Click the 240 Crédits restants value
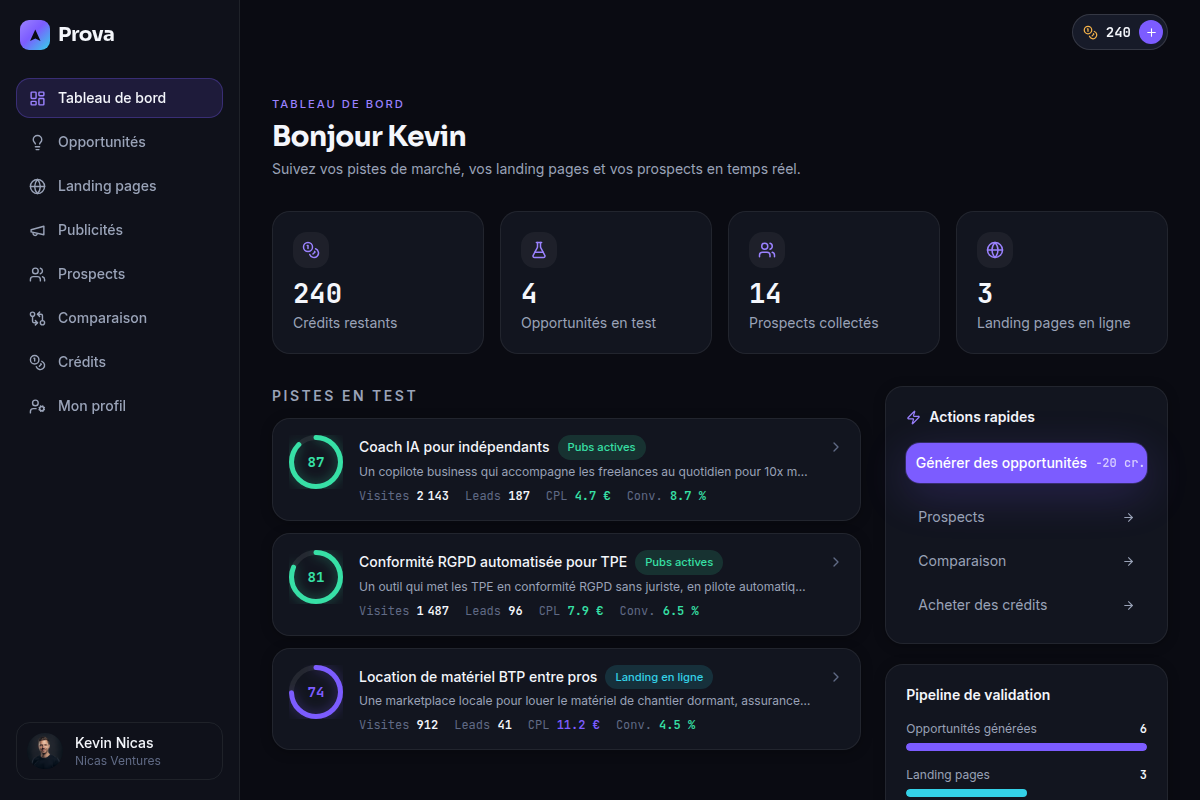 click(317, 294)
